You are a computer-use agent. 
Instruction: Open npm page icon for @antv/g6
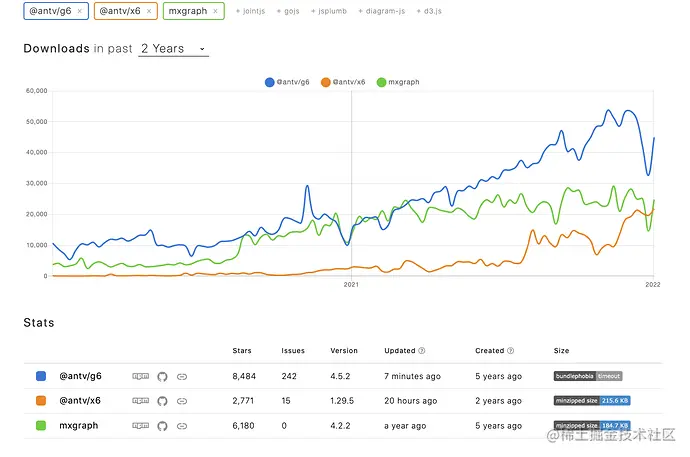pos(140,376)
